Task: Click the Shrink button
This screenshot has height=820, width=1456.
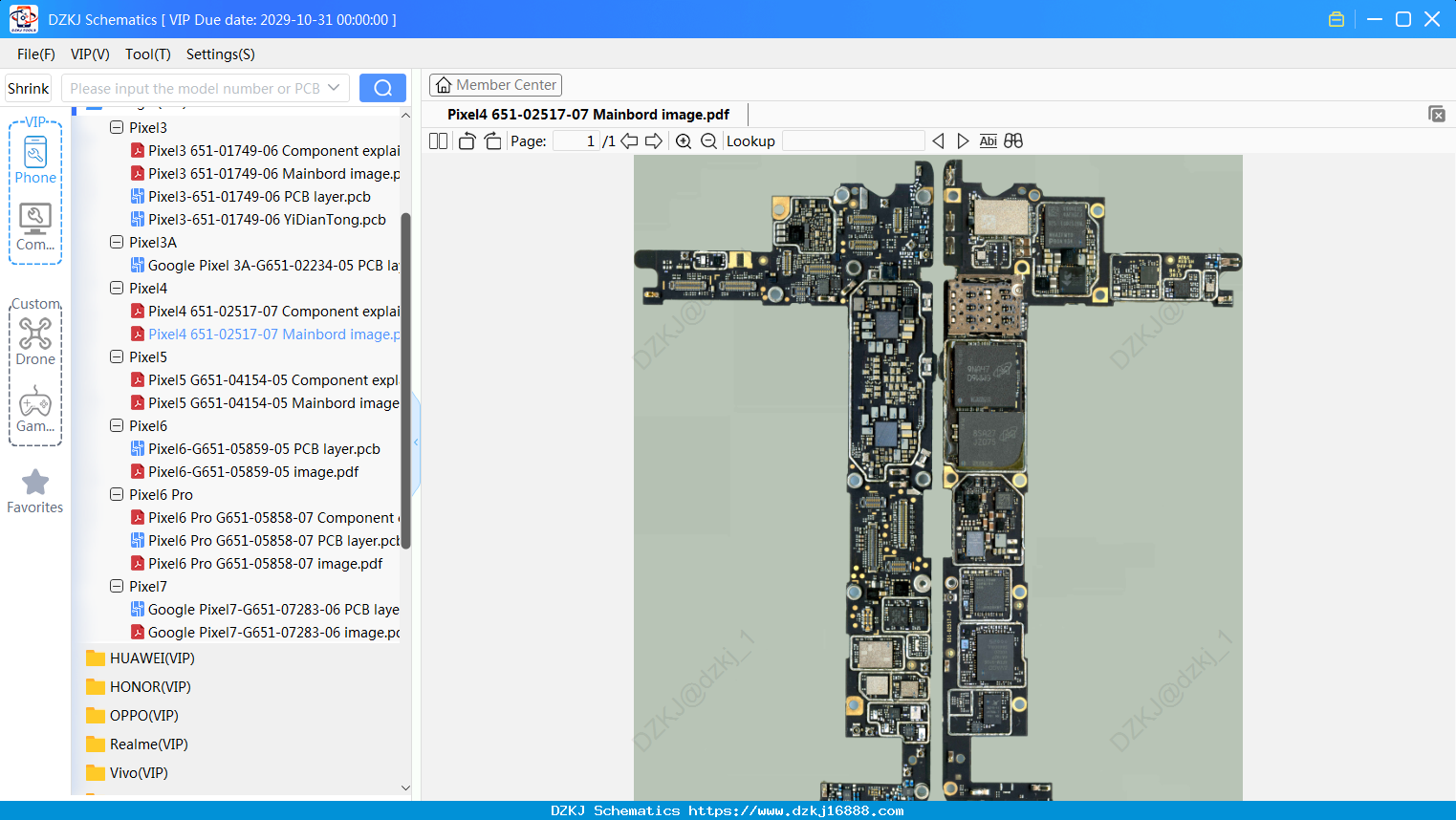Action: [x=29, y=88]
